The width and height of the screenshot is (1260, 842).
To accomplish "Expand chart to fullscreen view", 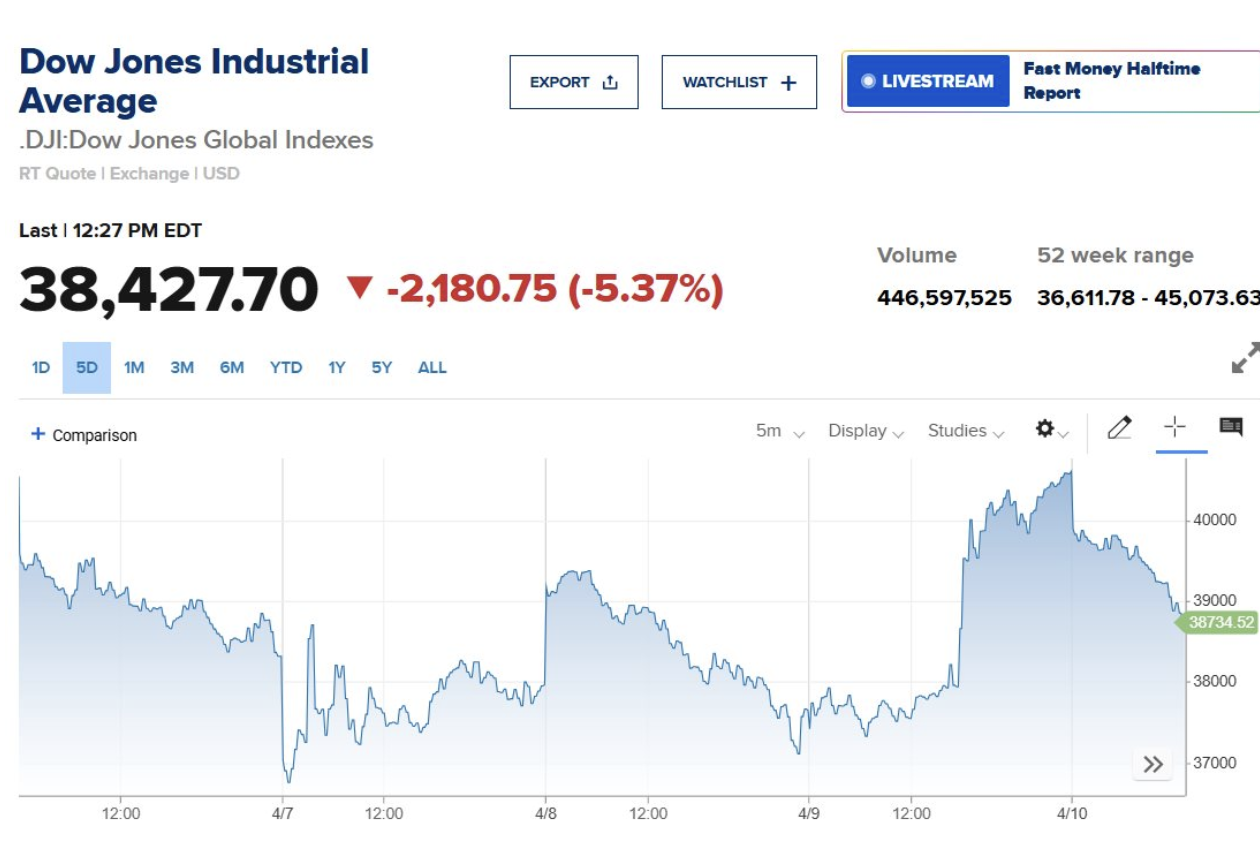I will (x=1244, y=358).
